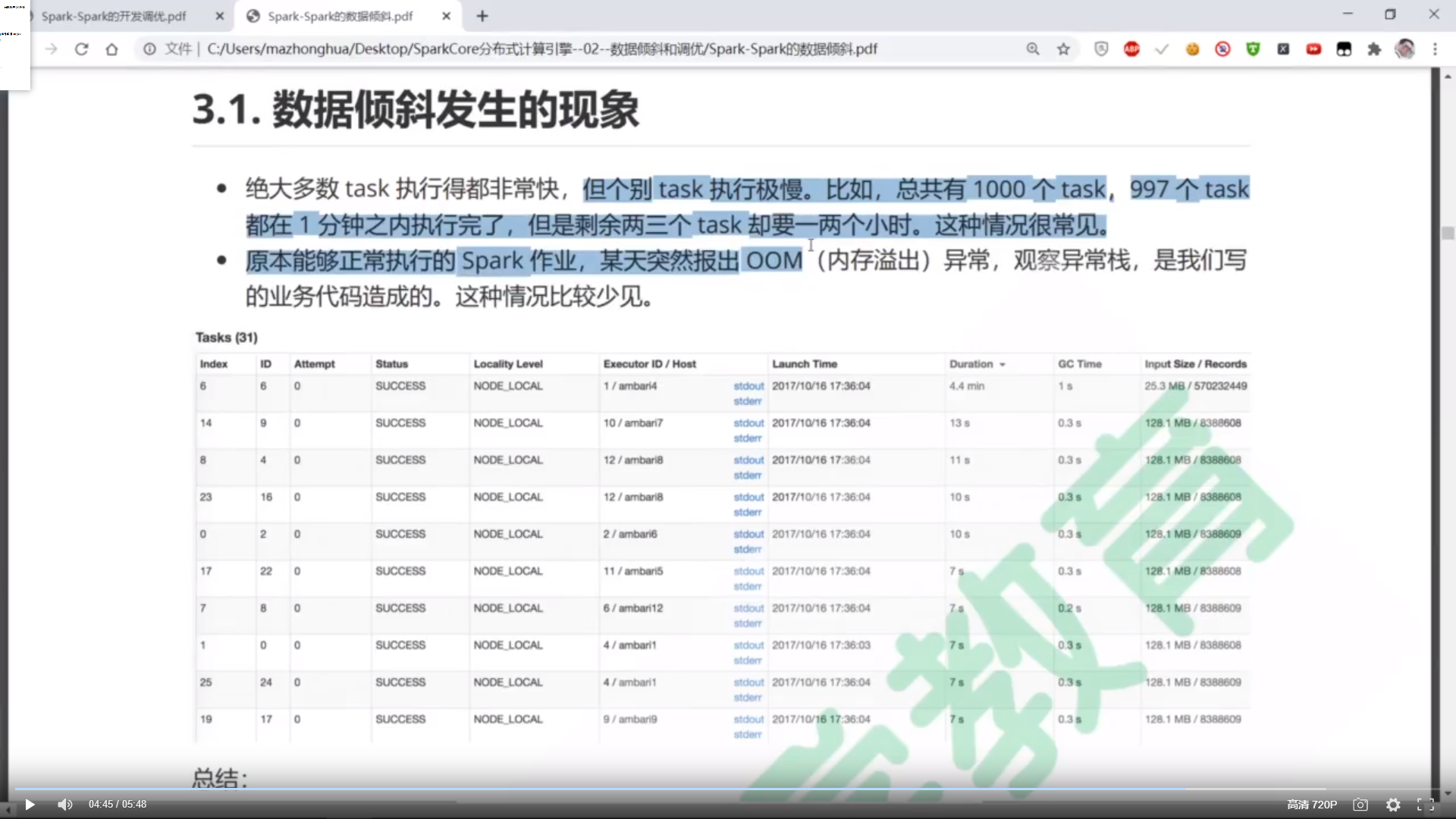The width and height of the screenshot is (1456, 819).
Task: Open stdout link for ambari4 task
Action: (748, 386)
